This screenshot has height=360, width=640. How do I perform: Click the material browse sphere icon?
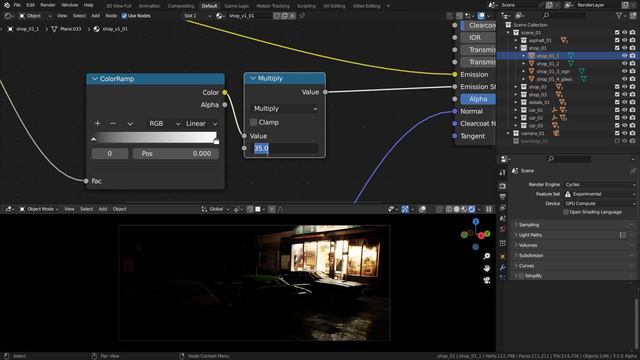(x=219, y=16)
